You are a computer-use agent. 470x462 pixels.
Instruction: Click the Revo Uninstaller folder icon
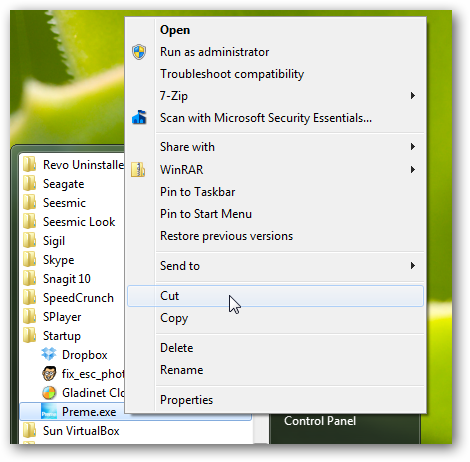click(30, 164)
